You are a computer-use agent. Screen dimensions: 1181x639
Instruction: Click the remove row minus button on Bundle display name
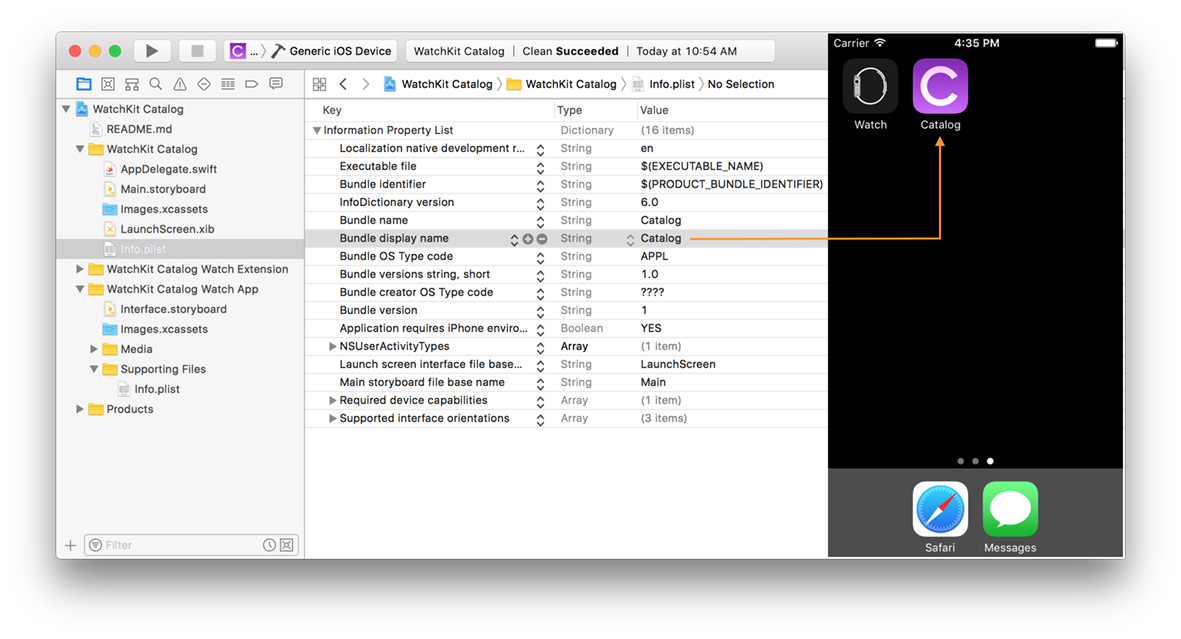[x=542, y=239]
